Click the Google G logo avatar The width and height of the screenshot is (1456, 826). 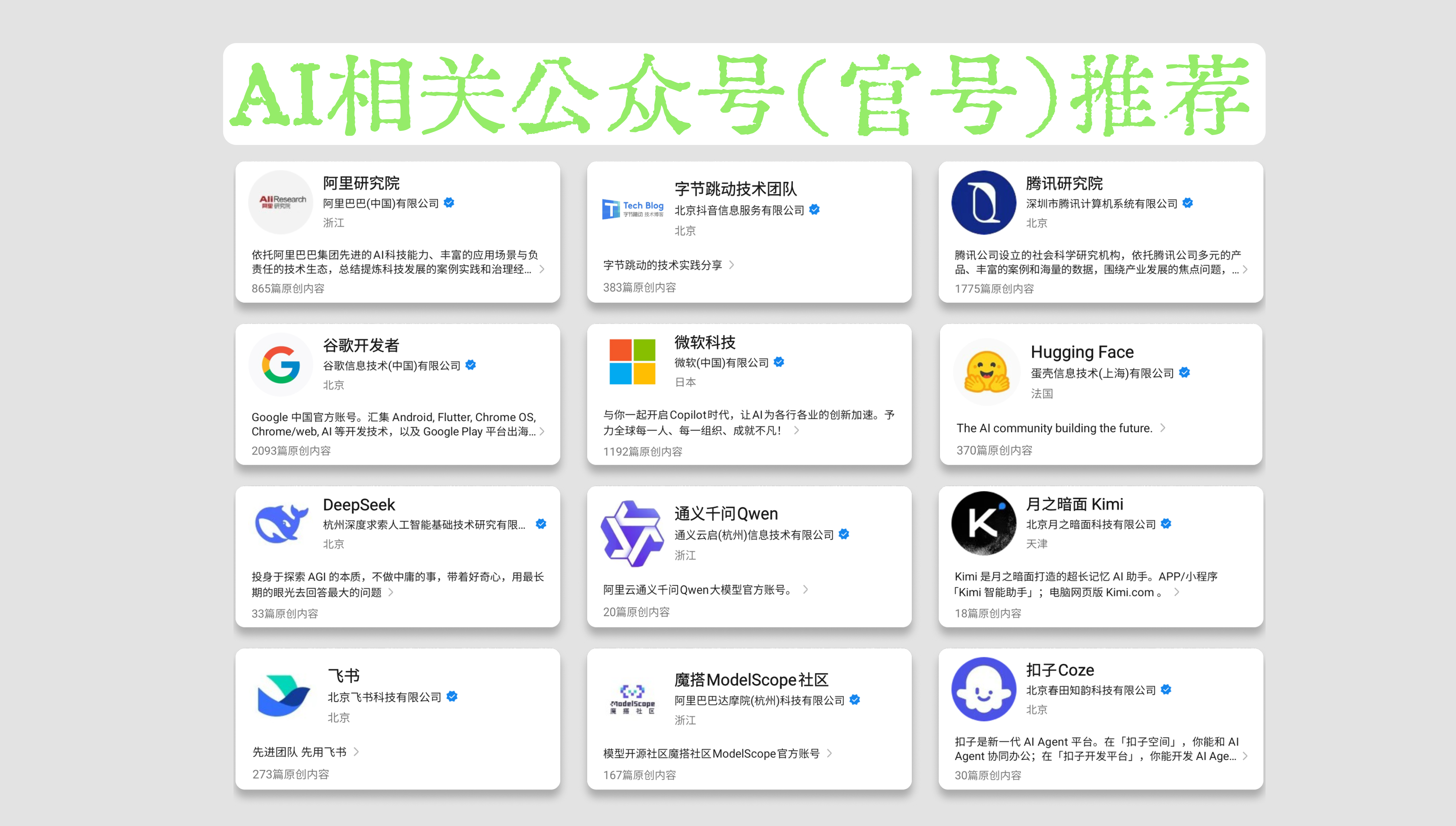pyautogui.click(x=281, y=365)
